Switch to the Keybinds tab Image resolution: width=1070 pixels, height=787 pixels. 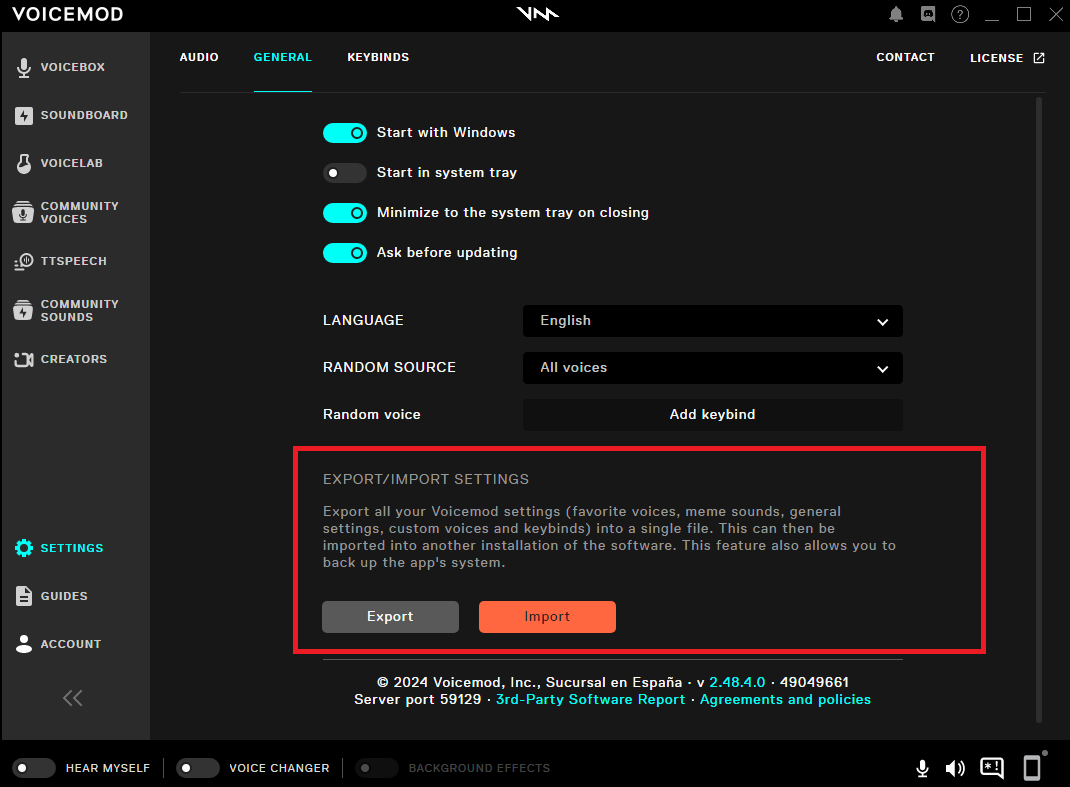pyautogui.click(x=378, y=57)
